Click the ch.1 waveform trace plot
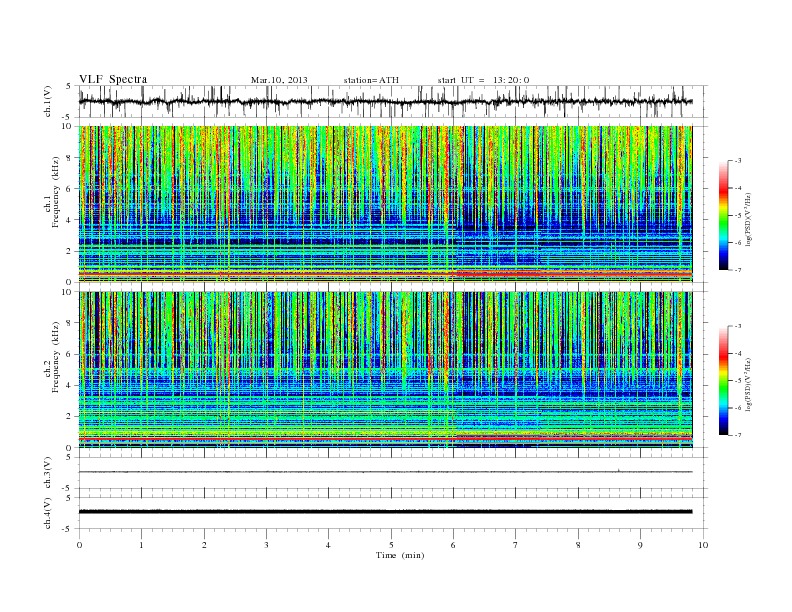This screenshot has height=612, width=792. (385, 101)
